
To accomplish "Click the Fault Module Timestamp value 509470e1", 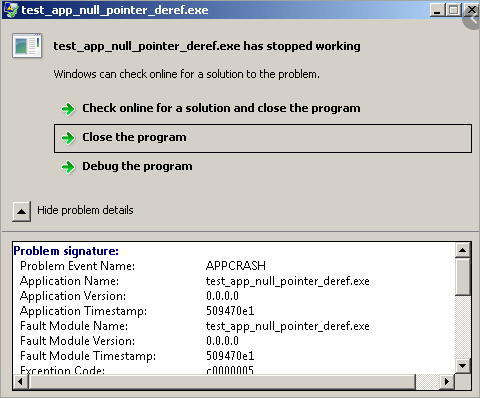I will (230, 356).
